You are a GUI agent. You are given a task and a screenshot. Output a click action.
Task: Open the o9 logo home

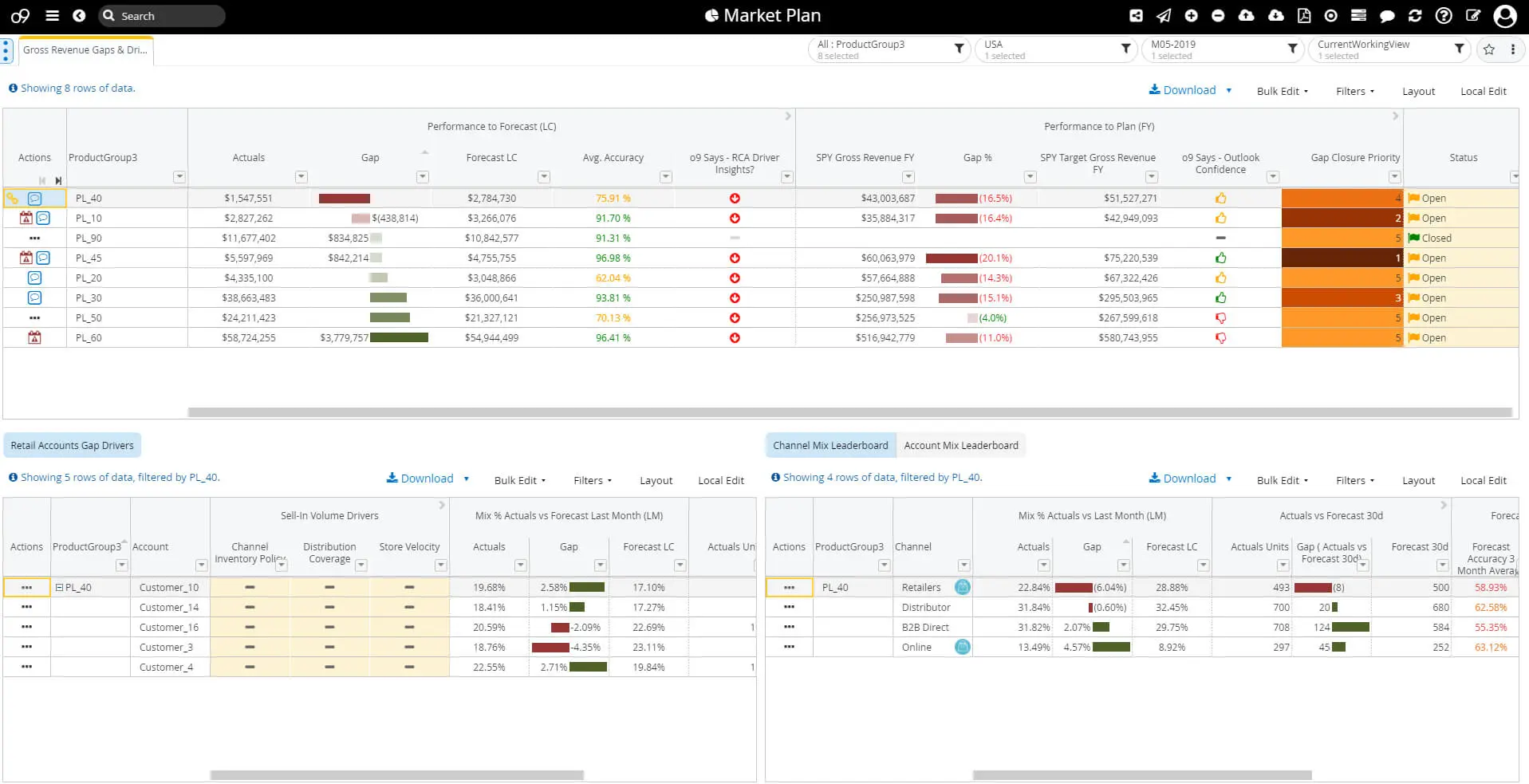click(x=20, y=16)
